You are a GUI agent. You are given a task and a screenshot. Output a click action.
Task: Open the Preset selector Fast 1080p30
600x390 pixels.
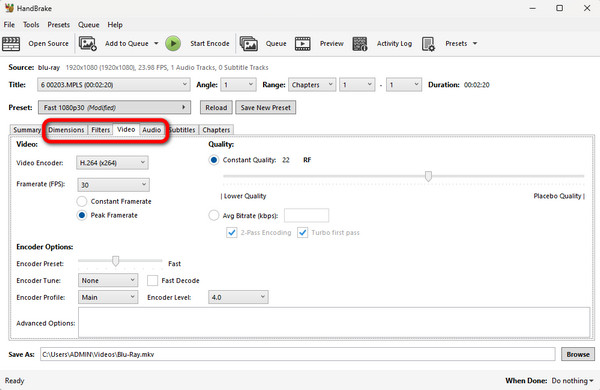coord(114,108)
